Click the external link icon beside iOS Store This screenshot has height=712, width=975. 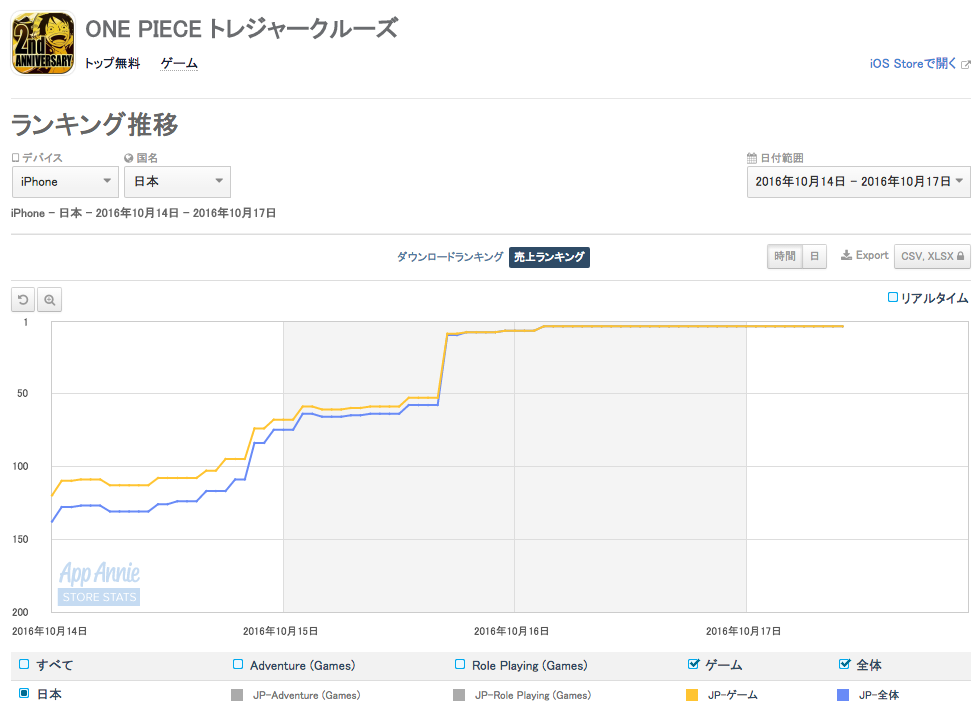coord(966,64)
